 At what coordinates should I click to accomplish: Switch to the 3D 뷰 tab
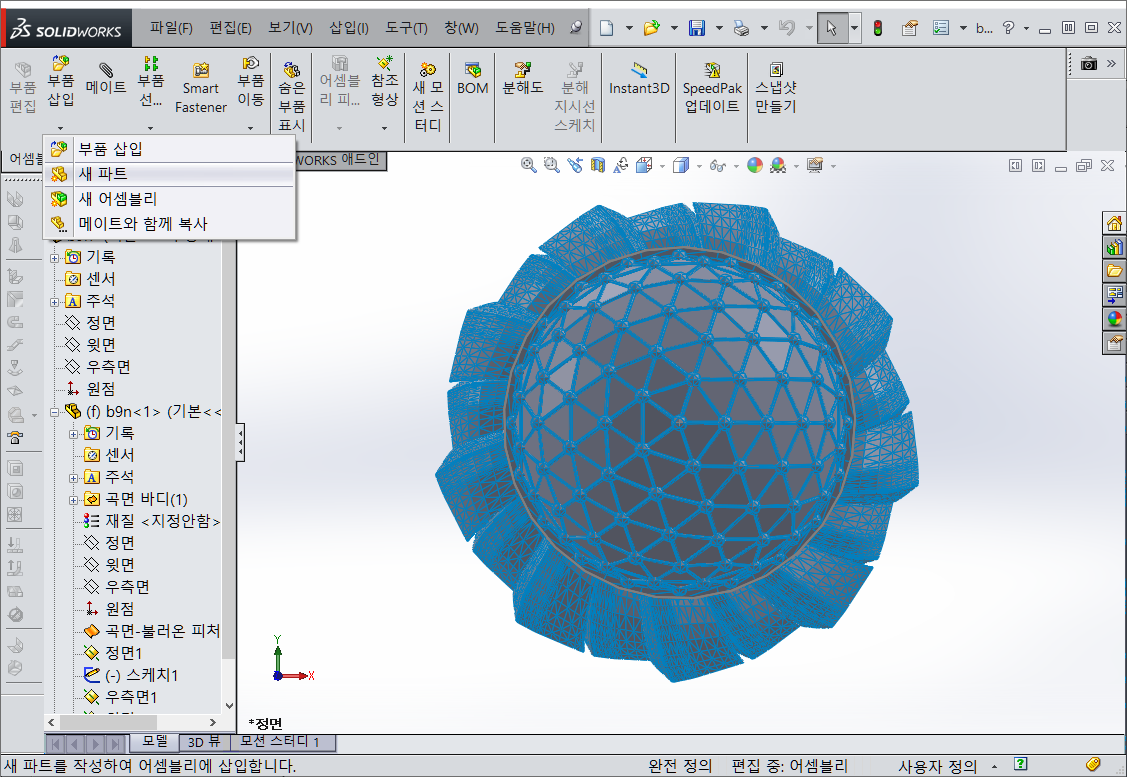click(204, 741)
